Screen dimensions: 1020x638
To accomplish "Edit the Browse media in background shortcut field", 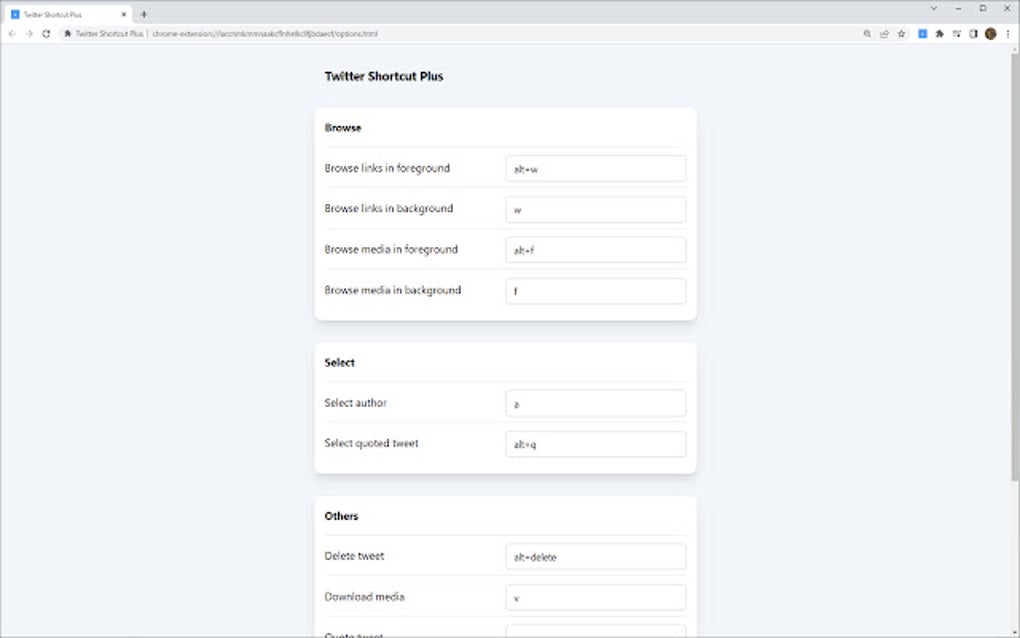I will coord(595,291).
